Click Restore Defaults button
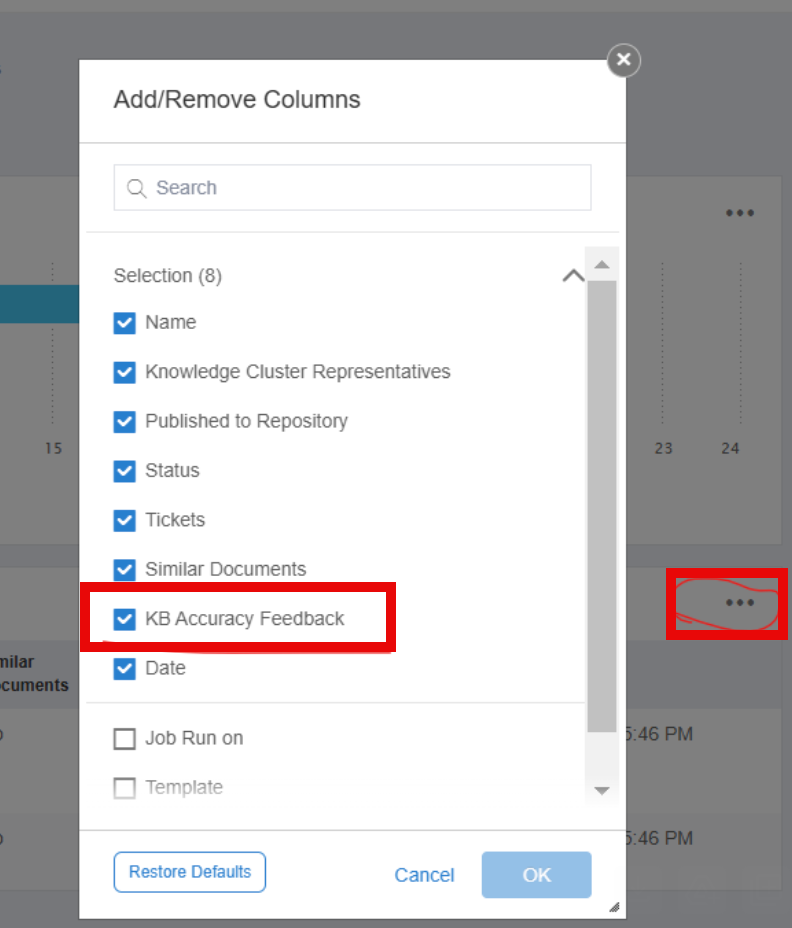 pyautogui.click(x=189, y=872)
